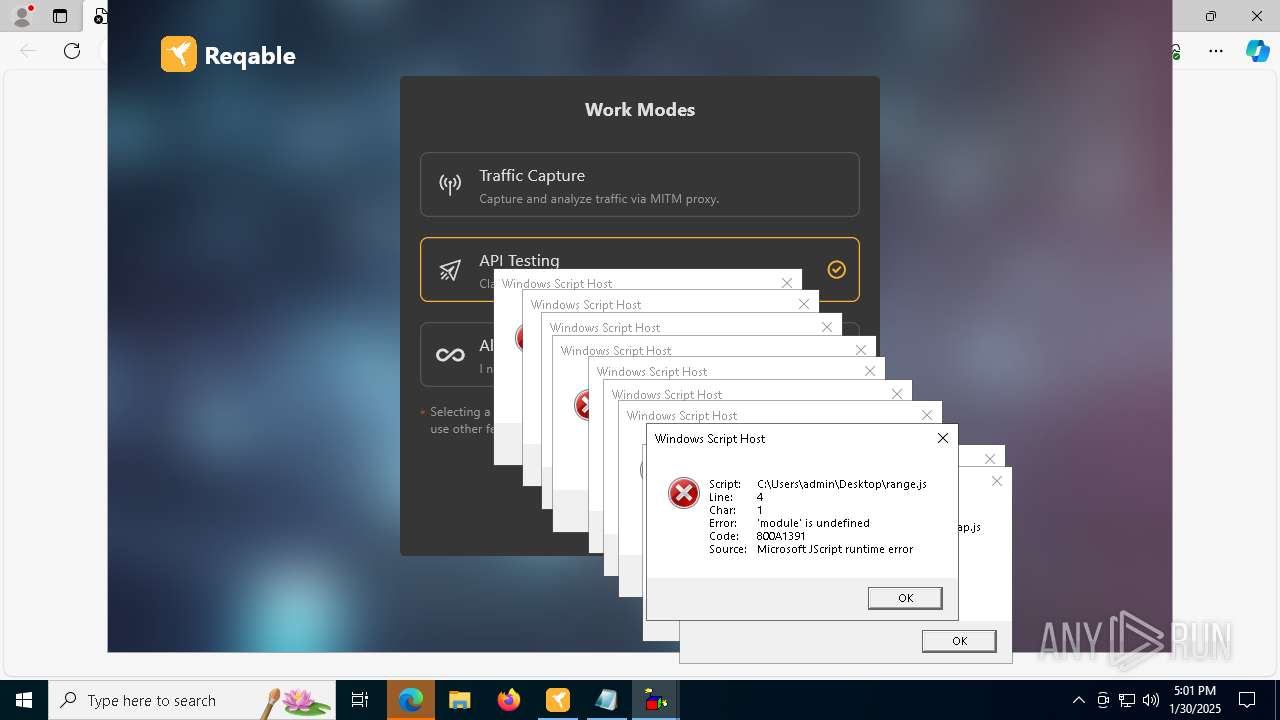This screenshot has width=1280, height=720.
Task: Open Task View on the taskbar
Action: 360,700
